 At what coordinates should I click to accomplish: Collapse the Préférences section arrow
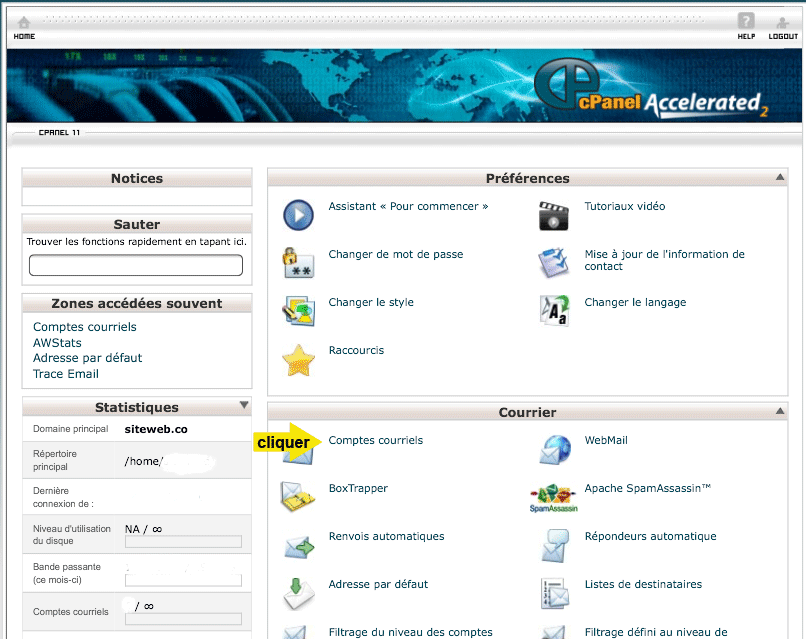point(780,177)
